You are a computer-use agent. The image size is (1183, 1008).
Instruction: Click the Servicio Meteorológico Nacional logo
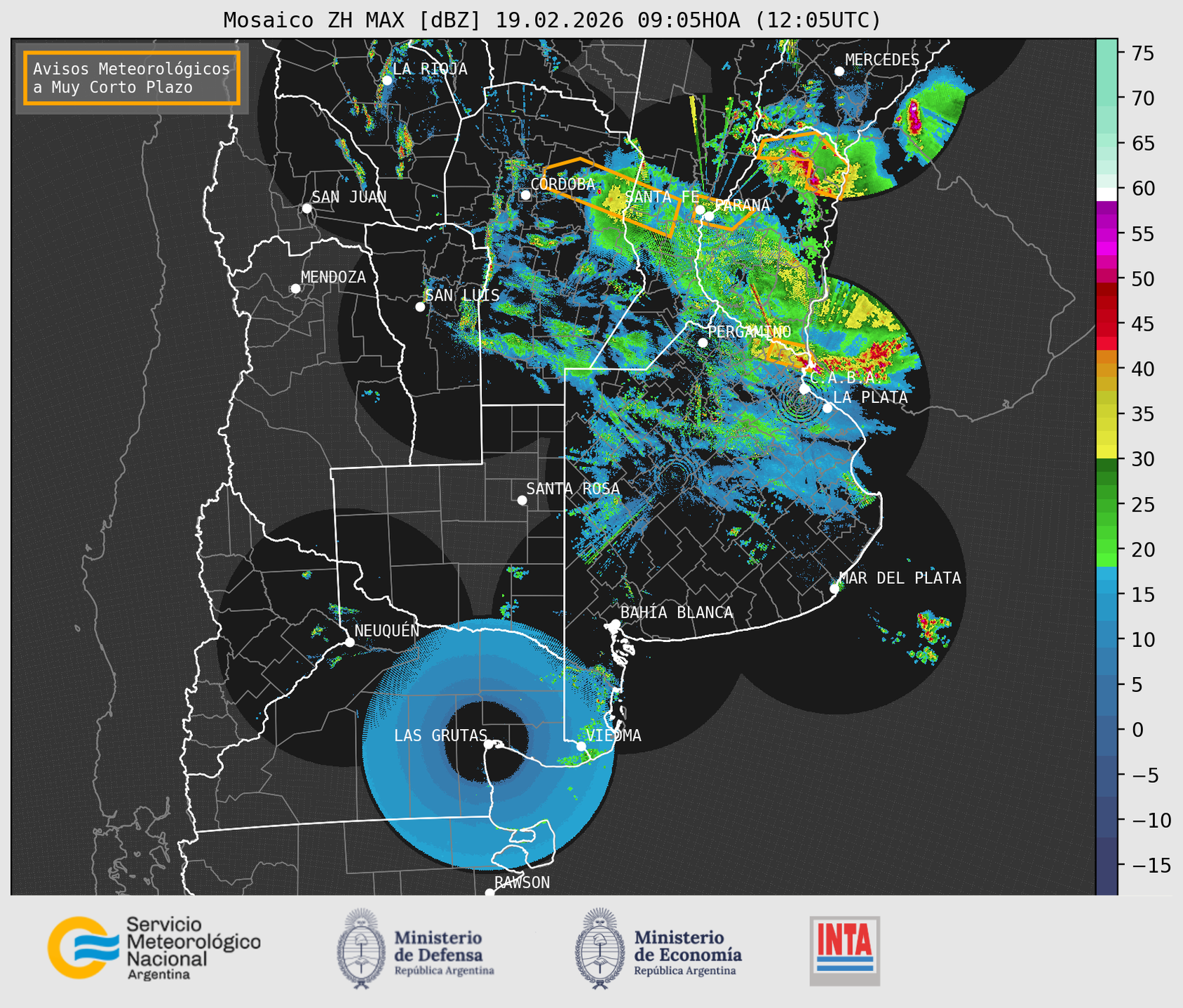tap(154, 948)
